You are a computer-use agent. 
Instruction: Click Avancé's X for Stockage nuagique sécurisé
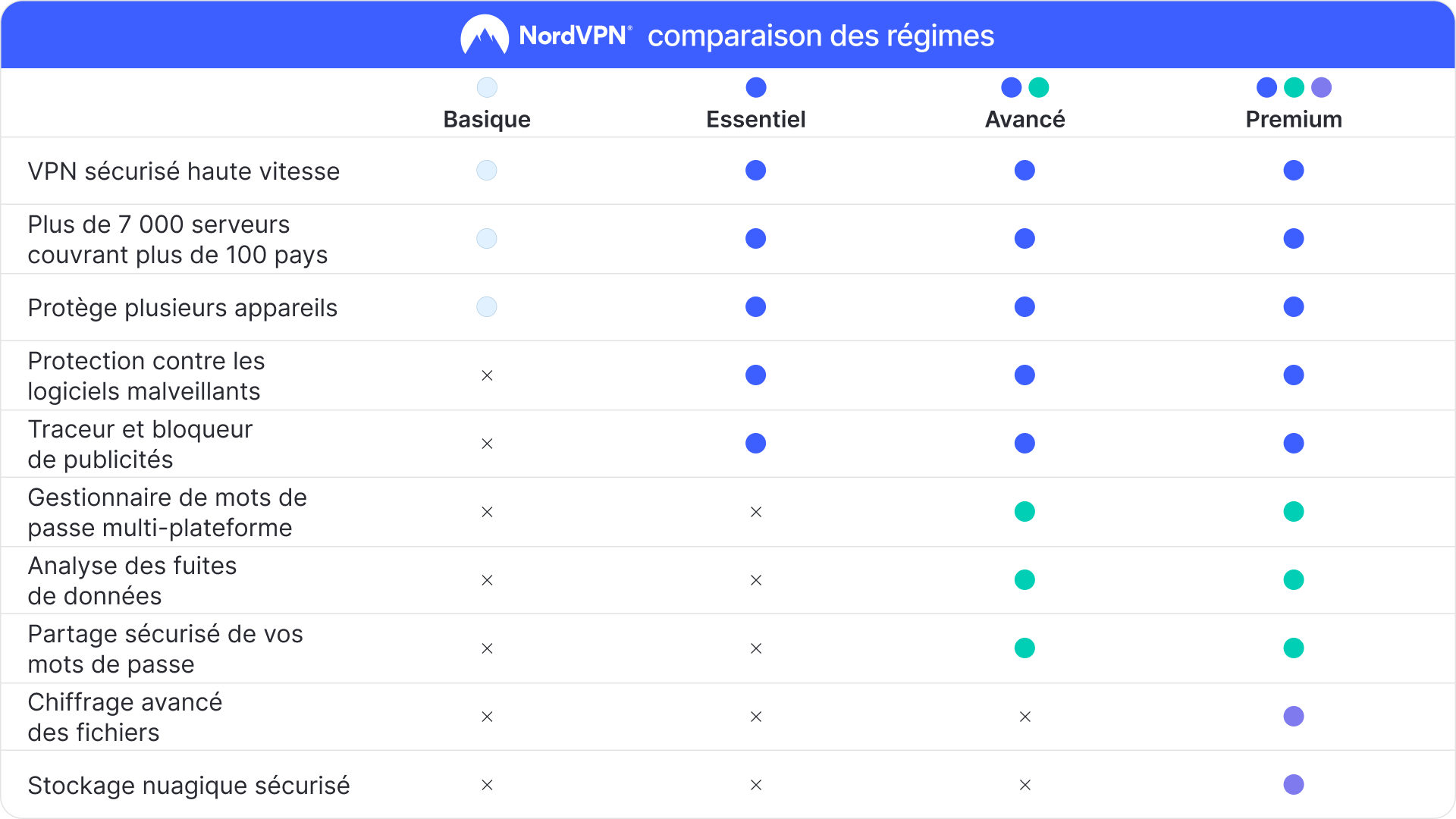(1025, 785)
